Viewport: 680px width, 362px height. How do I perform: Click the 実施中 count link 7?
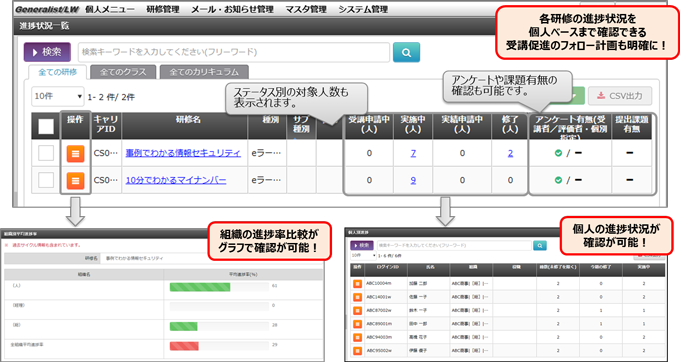click(x=413, y=153)
